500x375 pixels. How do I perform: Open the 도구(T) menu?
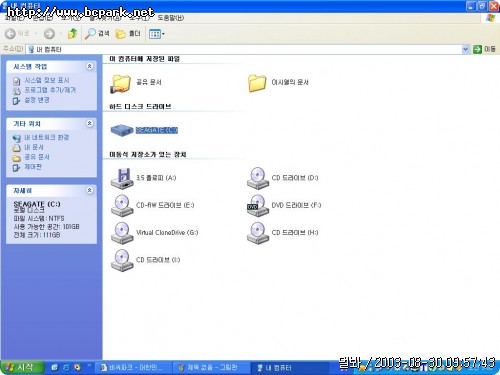pyautogui.click(x=139, y=18)
